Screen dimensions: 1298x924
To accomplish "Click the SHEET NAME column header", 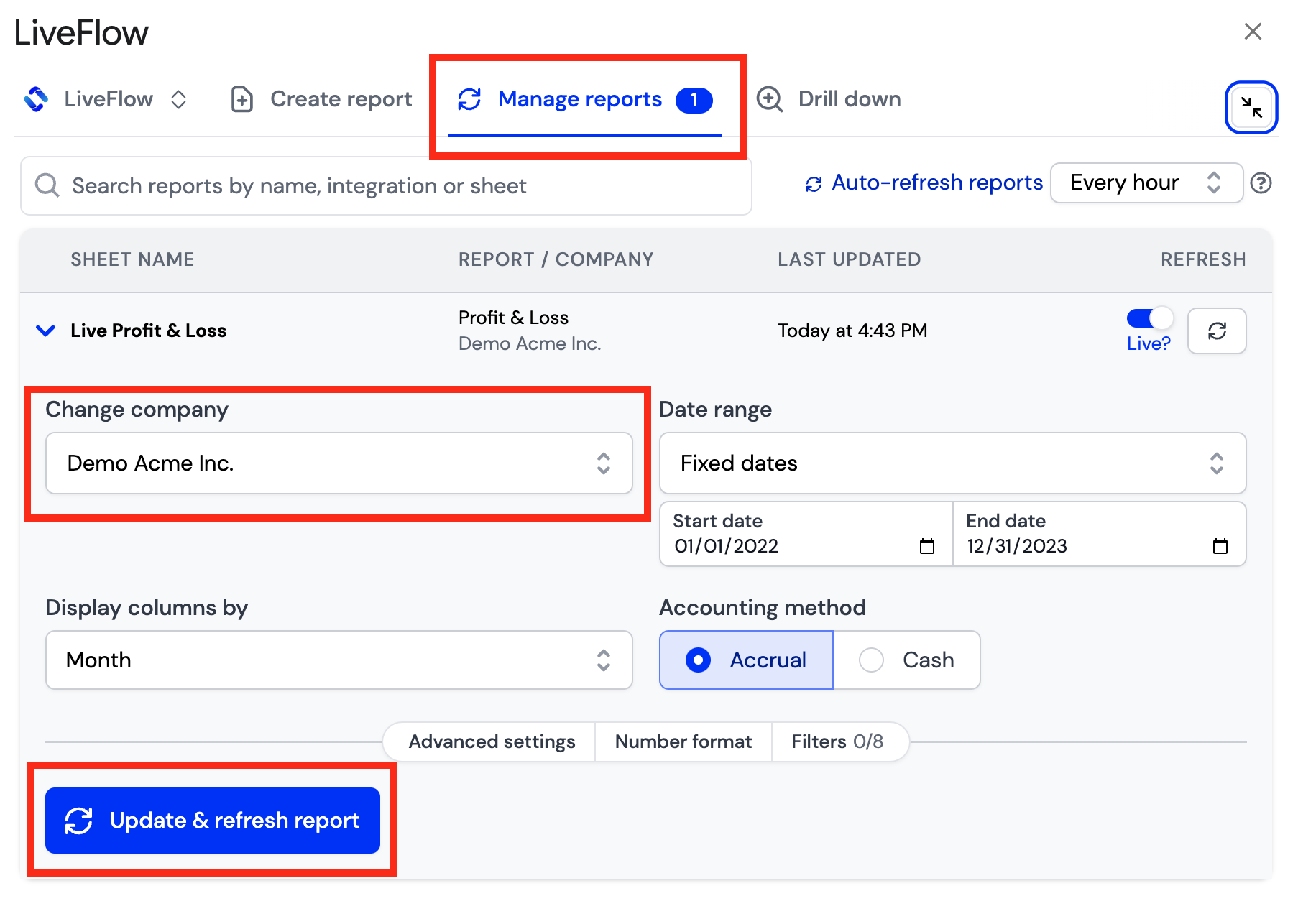I will 132,259.
